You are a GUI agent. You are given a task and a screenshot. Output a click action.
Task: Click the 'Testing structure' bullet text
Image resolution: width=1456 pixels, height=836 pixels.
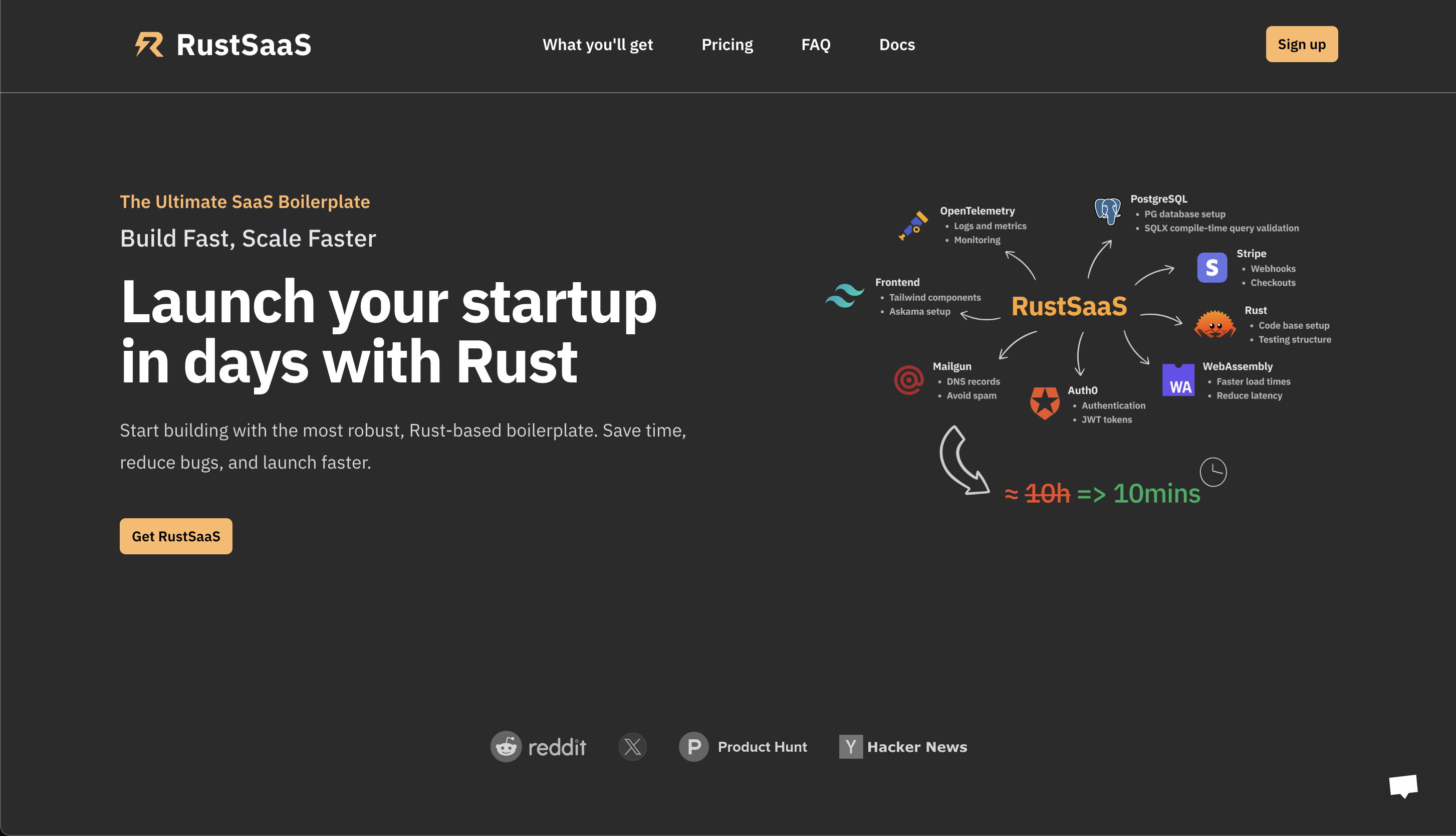pyautogui.click(x=1295, y=339)
